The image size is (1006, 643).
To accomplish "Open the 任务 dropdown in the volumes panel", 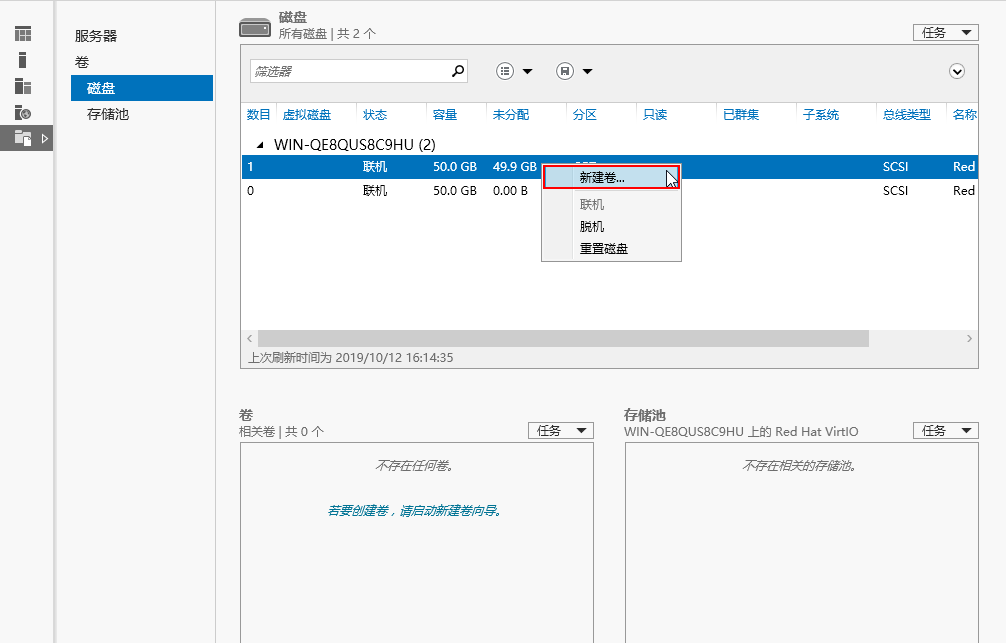I will [x=560, y=431].
